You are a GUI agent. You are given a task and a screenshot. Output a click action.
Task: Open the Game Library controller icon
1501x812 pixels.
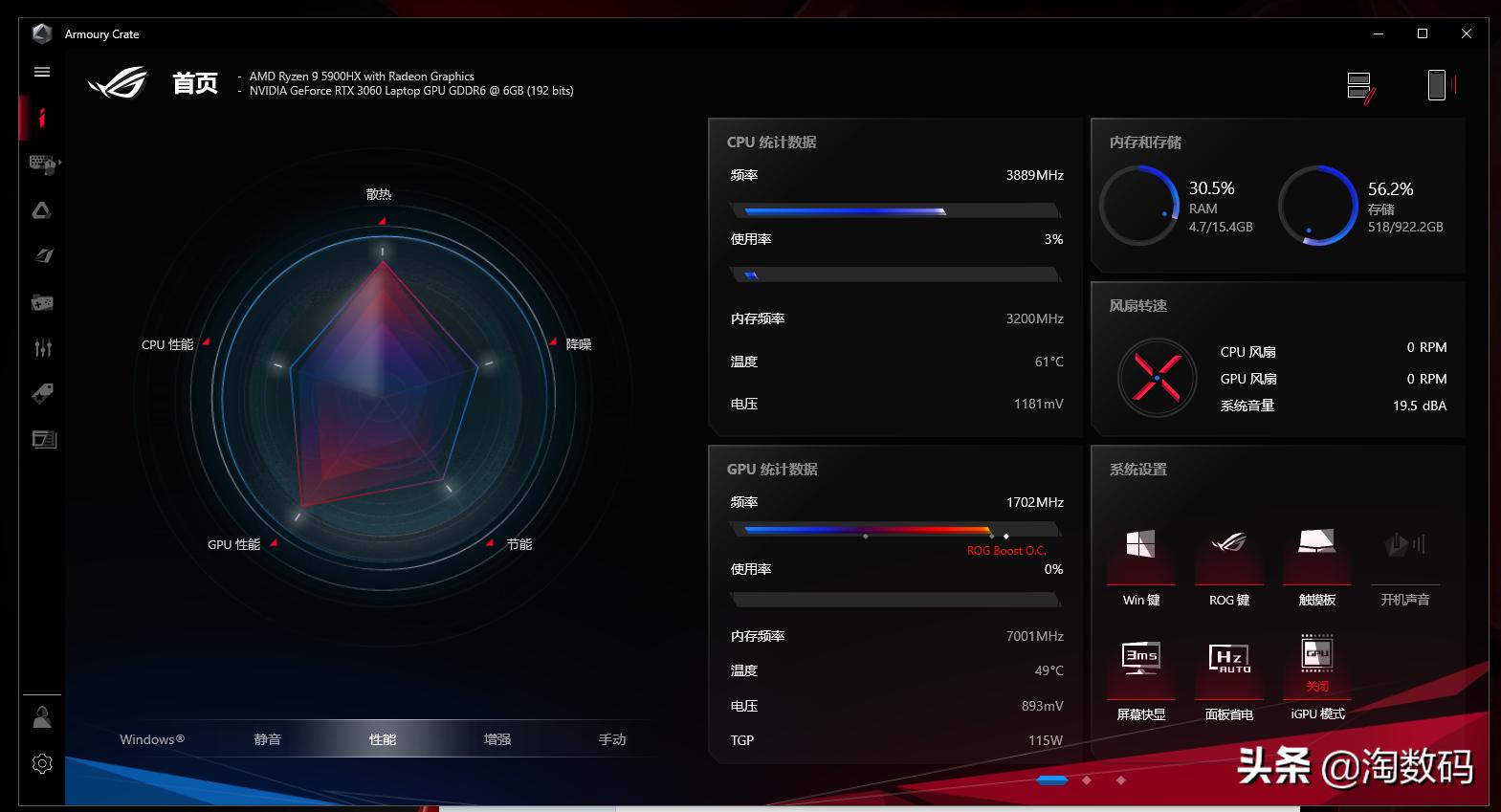tap(42, 302)
